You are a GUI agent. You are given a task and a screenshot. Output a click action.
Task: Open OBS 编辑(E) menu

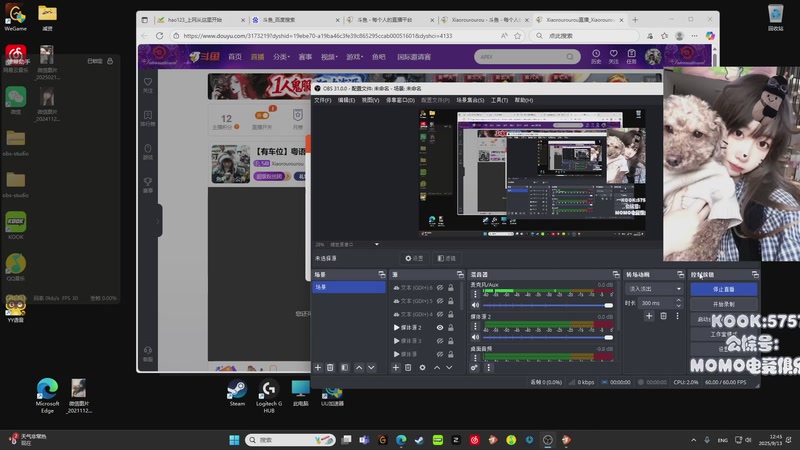[346, 100]
